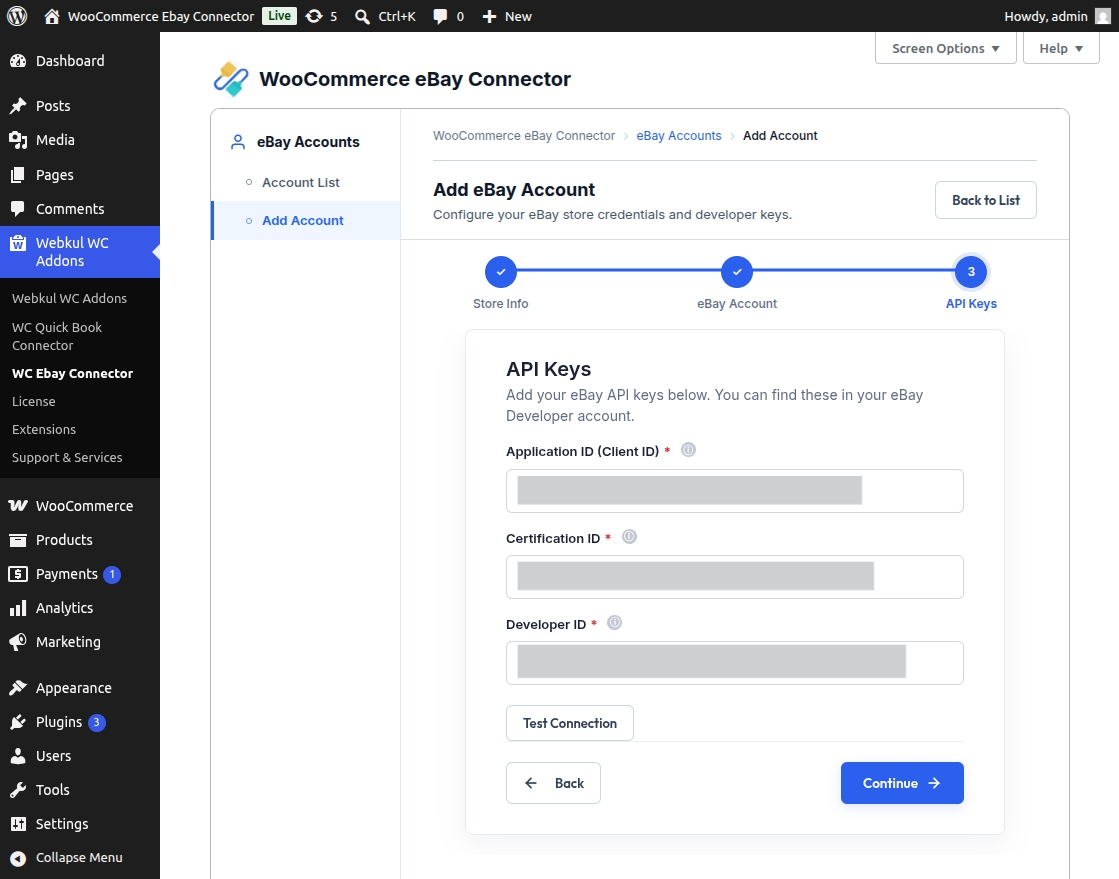Focus the Developer ID input field

tap(734, 663)
